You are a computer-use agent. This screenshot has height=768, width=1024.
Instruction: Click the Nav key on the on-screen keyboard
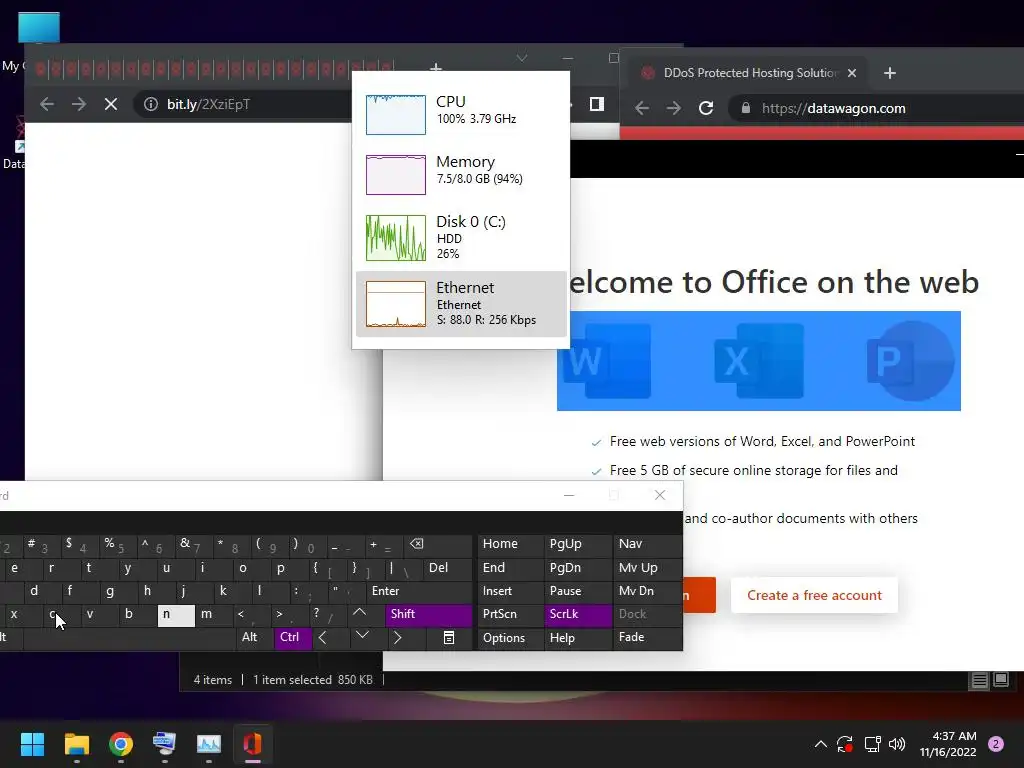[x=647, y=544]
